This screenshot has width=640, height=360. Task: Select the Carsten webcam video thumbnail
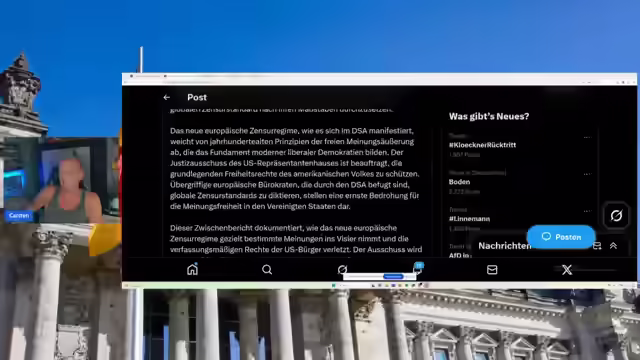click(61, 180)
